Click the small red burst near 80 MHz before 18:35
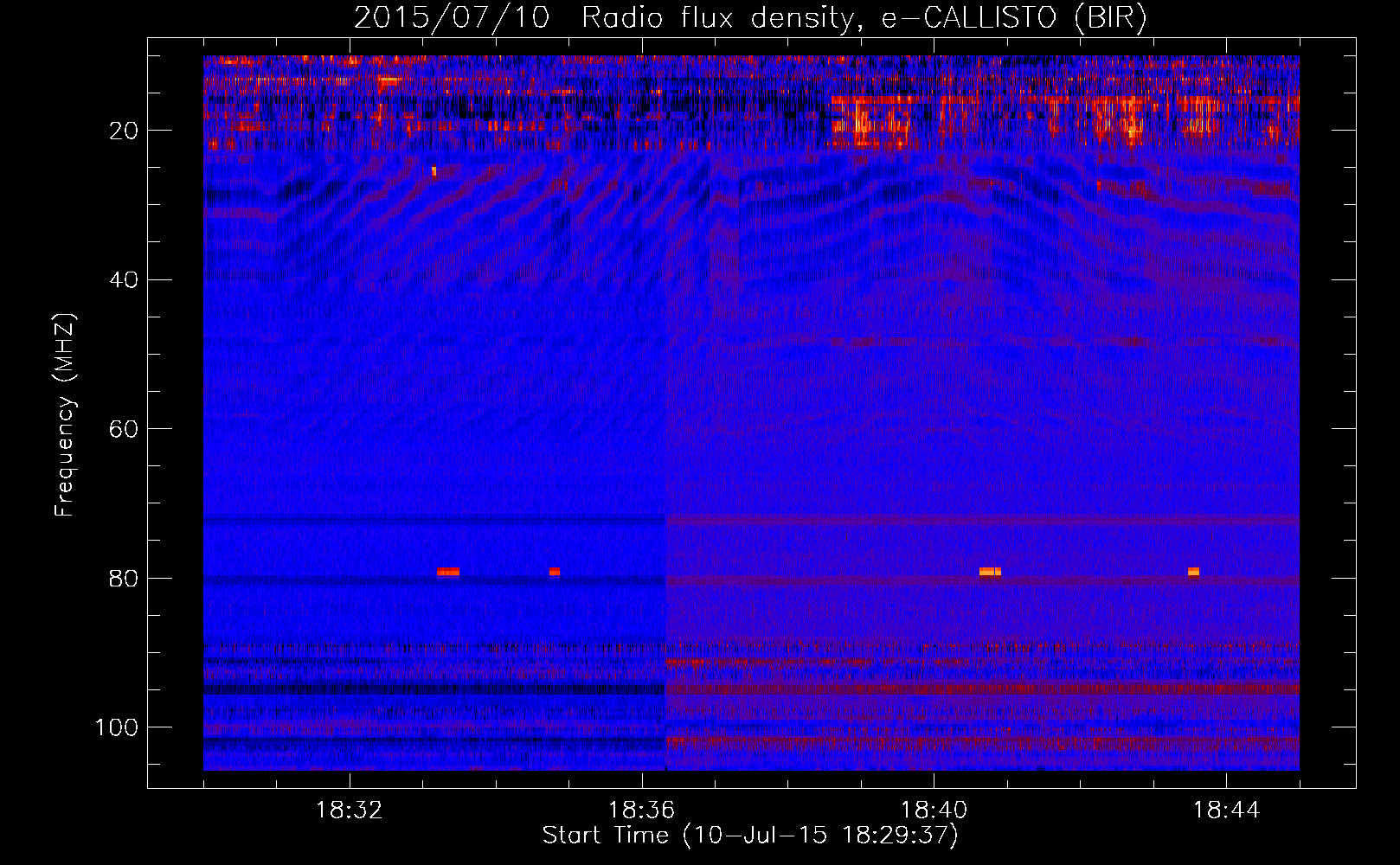1400x865 pixels. 555,572
